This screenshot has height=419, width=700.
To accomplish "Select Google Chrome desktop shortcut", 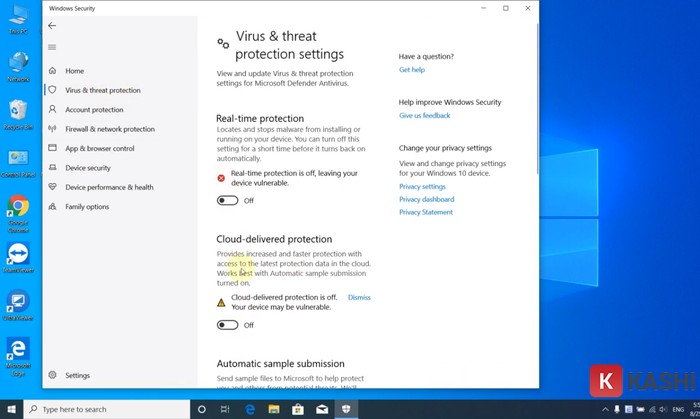I will (18, 214).
